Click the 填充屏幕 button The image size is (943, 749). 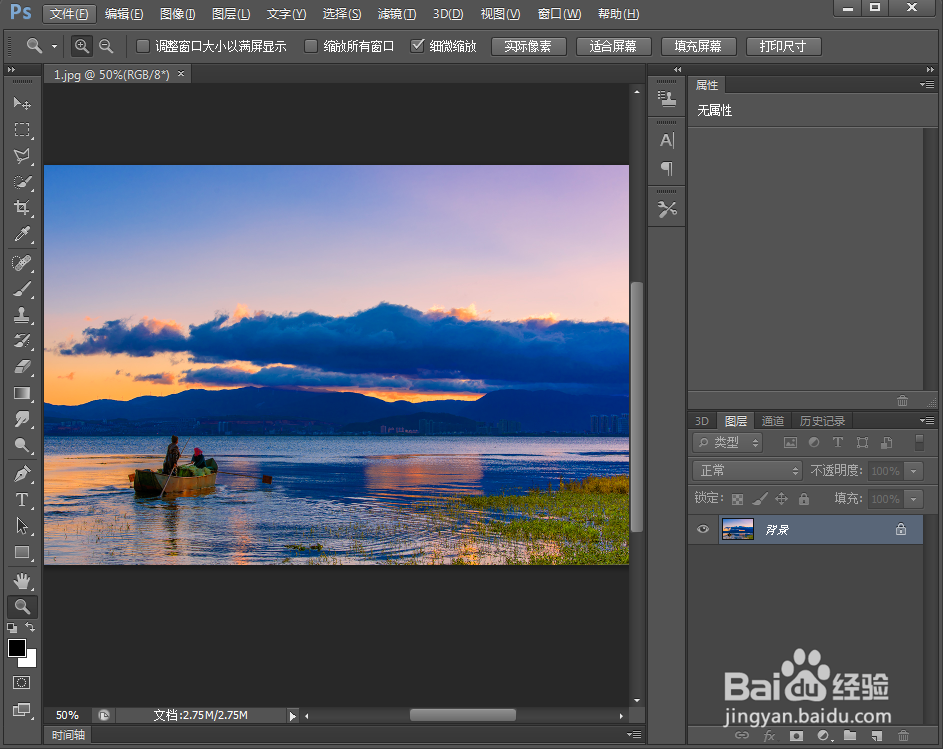[x=698, y=46]
